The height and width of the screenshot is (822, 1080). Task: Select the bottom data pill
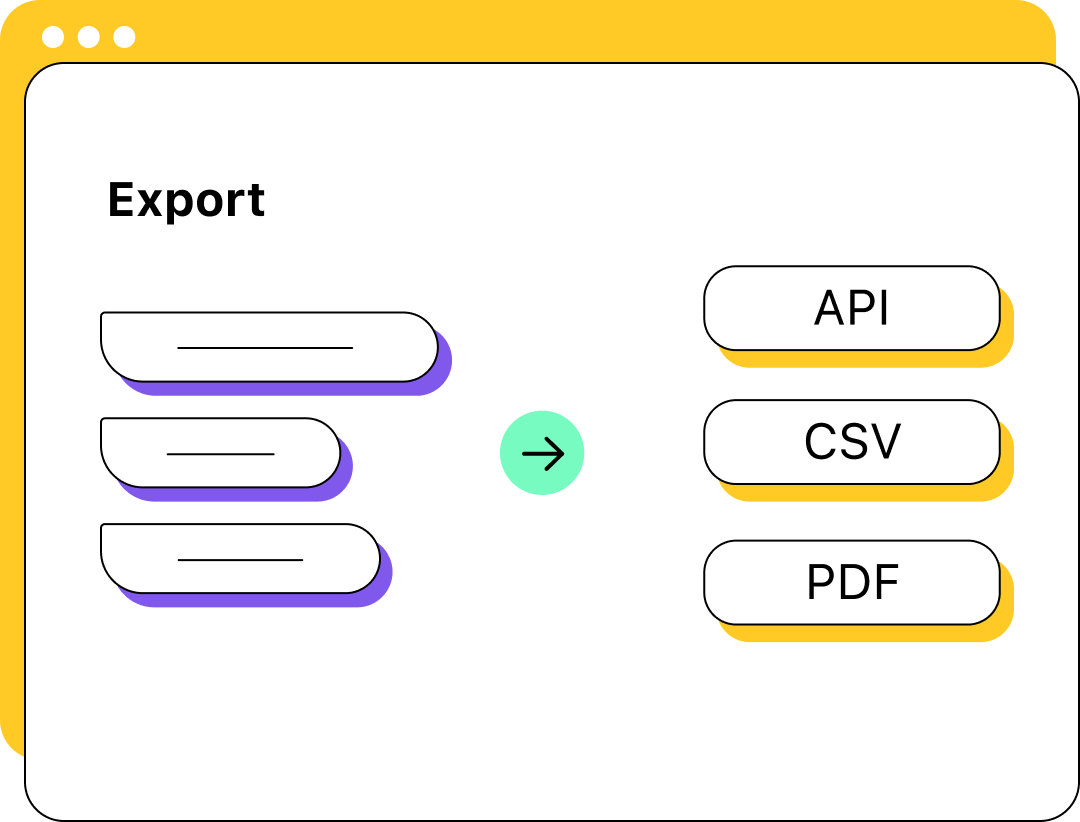tap(240, 558)
